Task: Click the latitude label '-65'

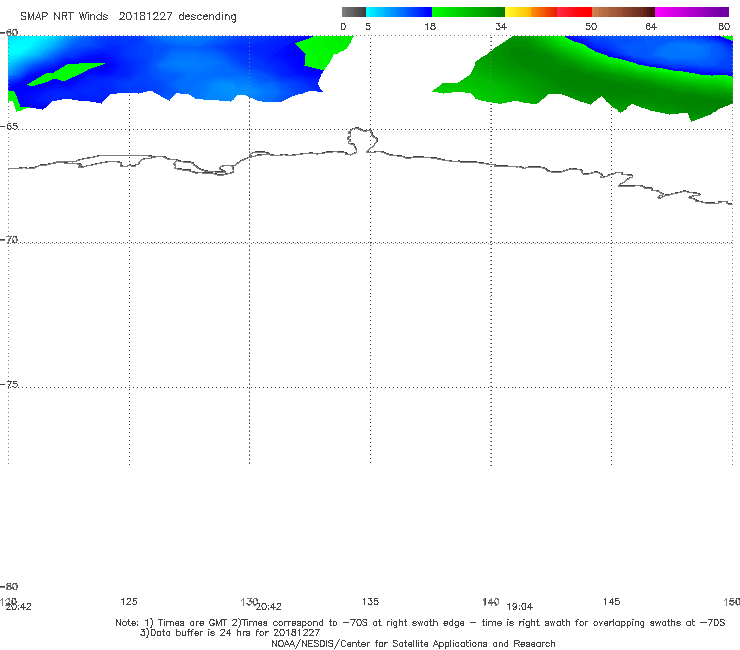Action: (x=9, y=127)
